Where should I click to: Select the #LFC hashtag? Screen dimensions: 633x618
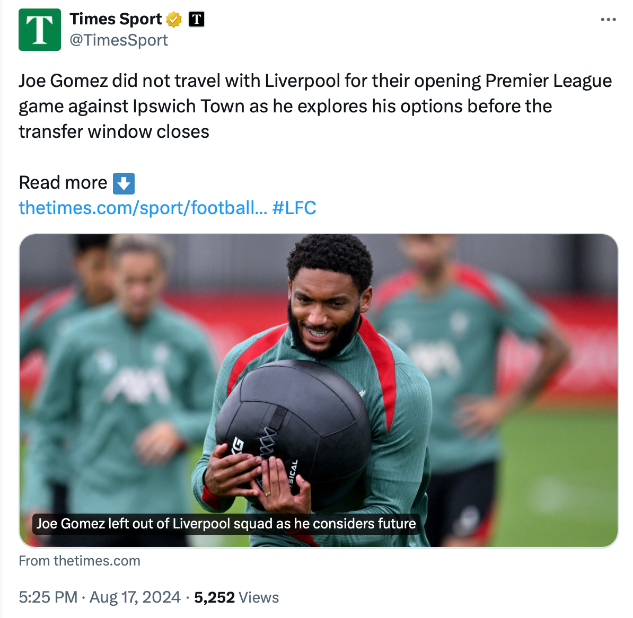(294, 208)
